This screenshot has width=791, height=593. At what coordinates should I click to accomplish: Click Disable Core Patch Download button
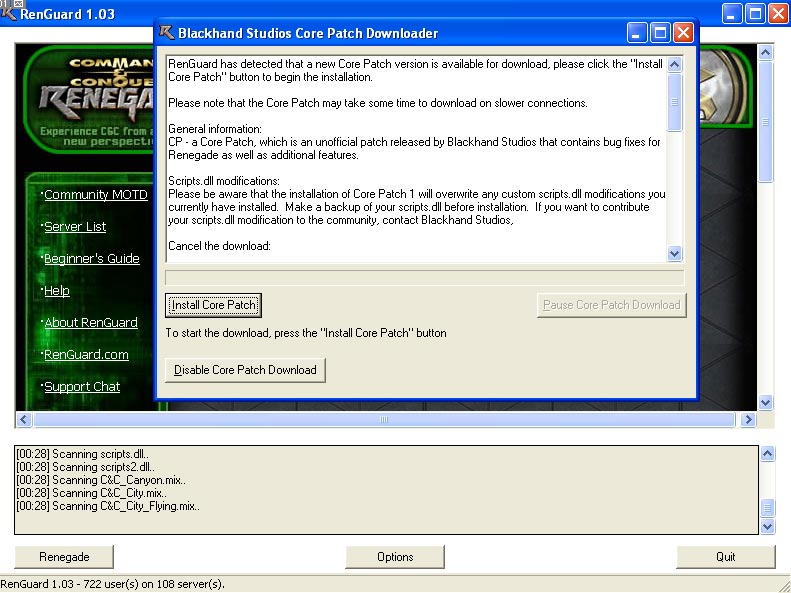(245, 370)
